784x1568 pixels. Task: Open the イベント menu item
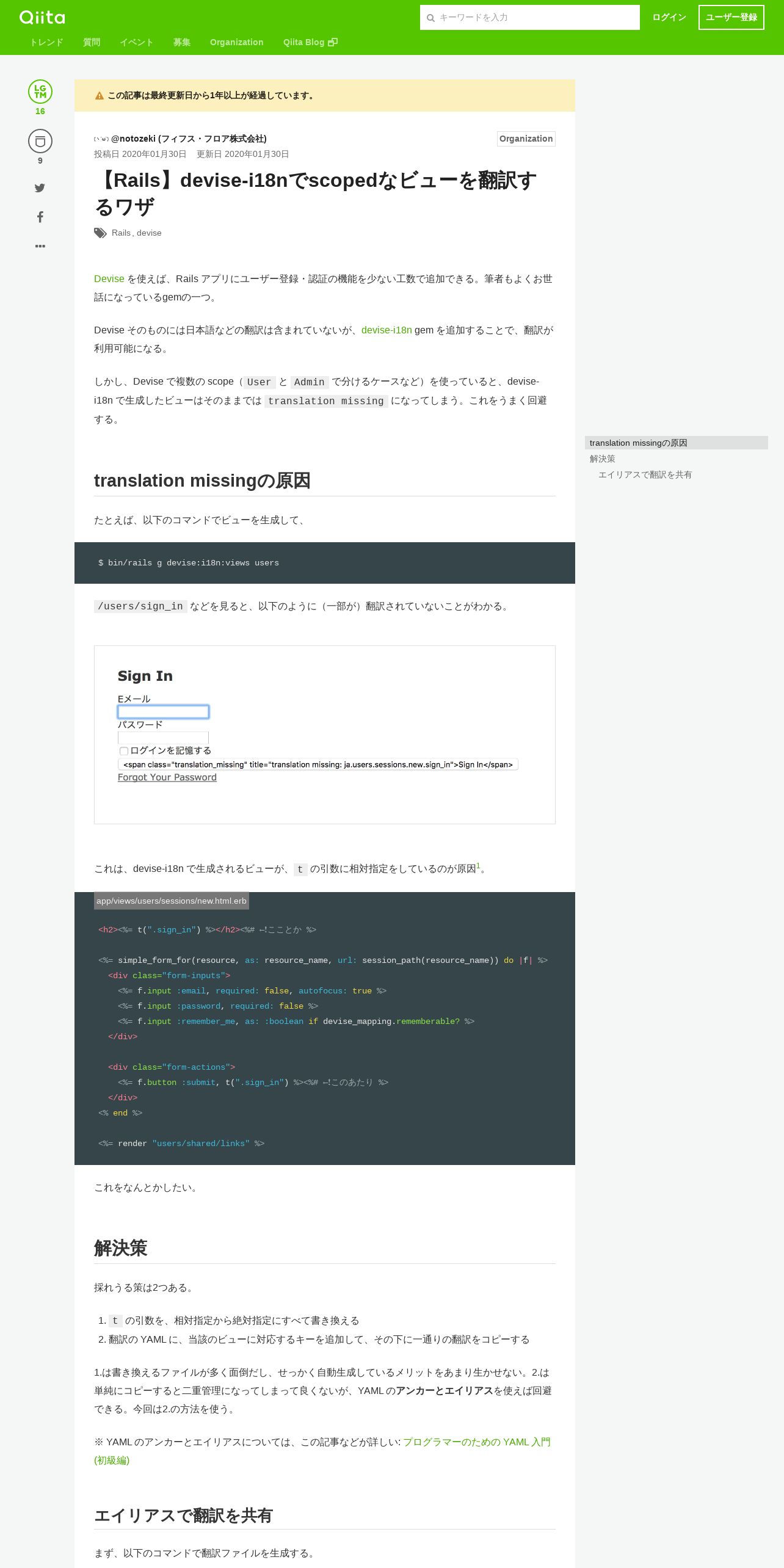coord(137,42)
